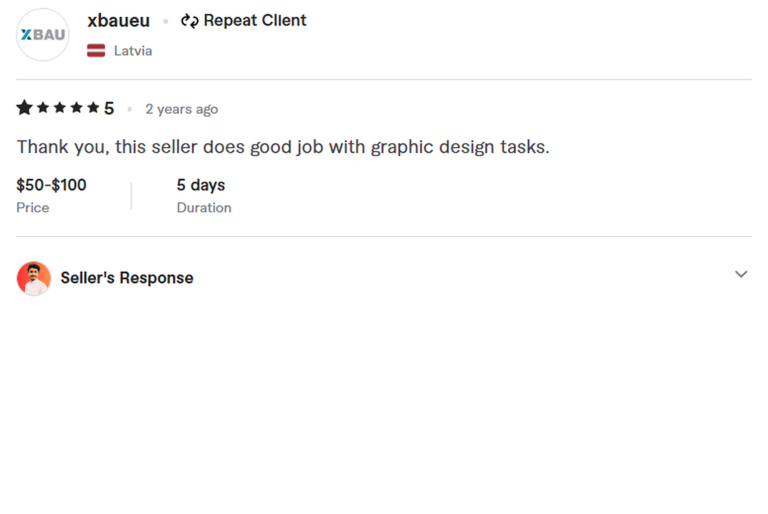The height and width of the screenshot is (514, 768).
Task: Click the Latvia flag icon
Action: [x=96, y=50]
